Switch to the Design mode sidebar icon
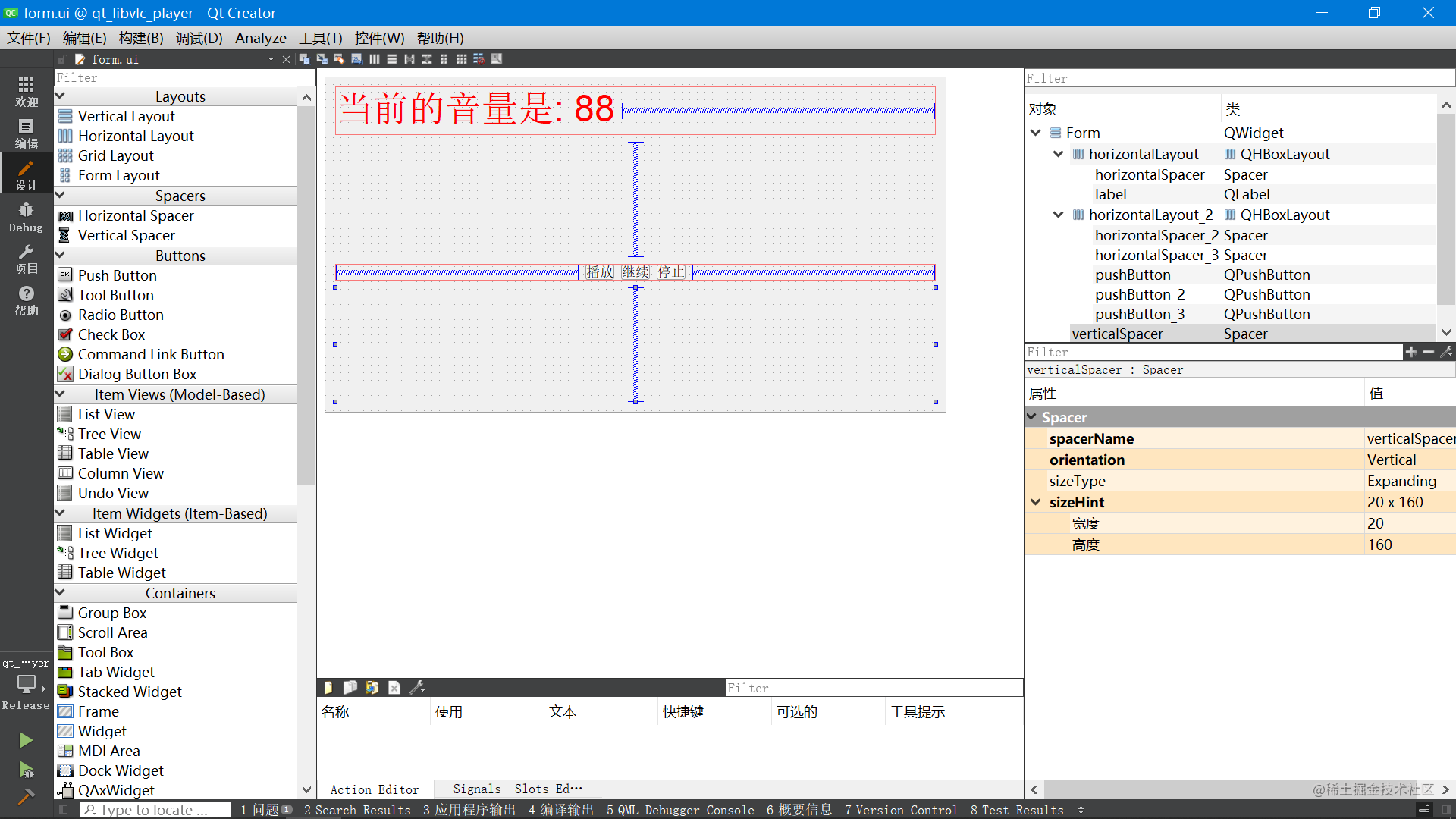1456x819 pixels. pyautogui.click(x=26, y=174)
